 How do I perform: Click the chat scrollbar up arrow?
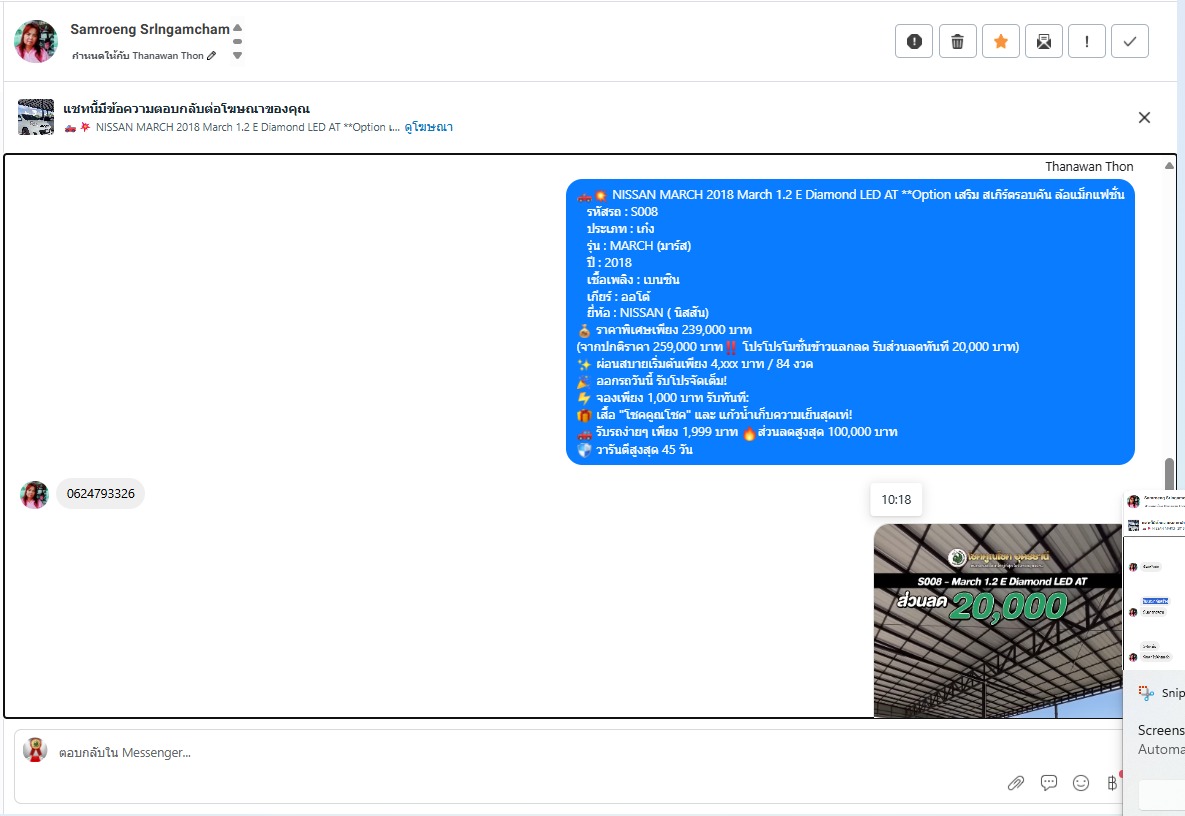pyautogui.click(x=1169, y=165)
